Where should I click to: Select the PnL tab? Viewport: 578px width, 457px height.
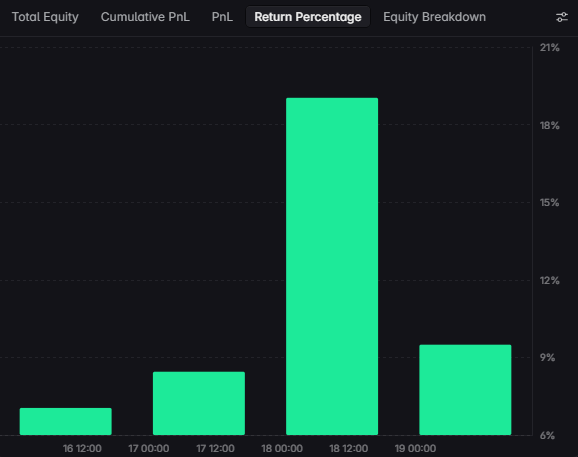coord(222,17)
